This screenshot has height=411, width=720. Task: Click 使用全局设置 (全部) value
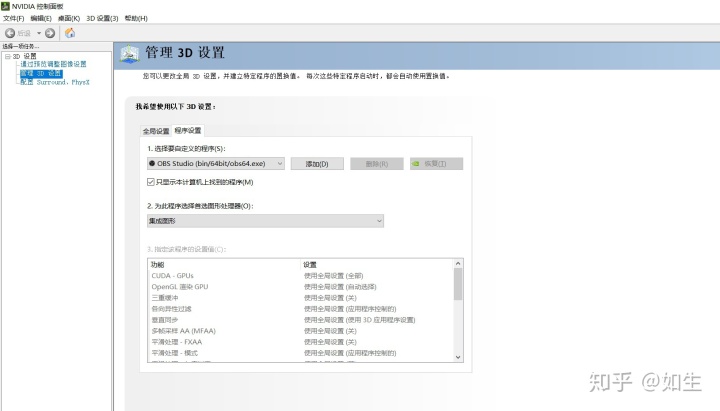pyautogui.click(x=333, y=276)
